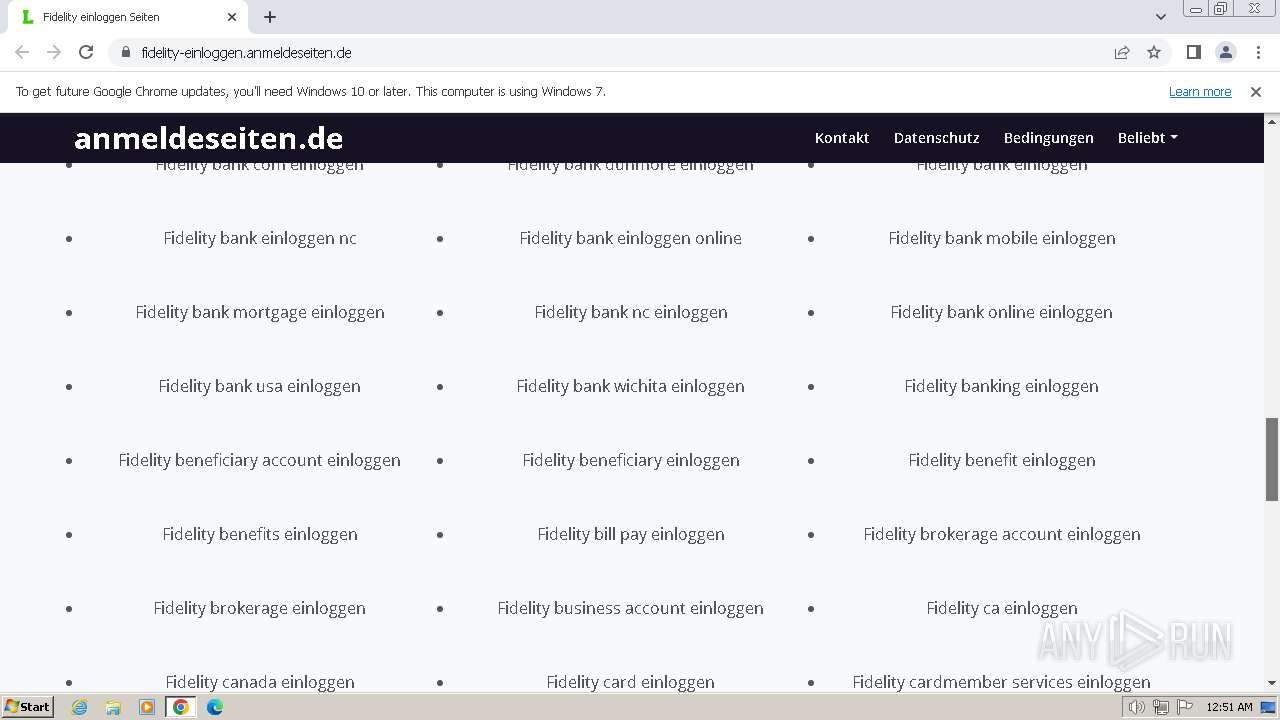Bookmark this page with the star icon
Viewport: 1280px width, 720px height.
(x=1154, y=52)
